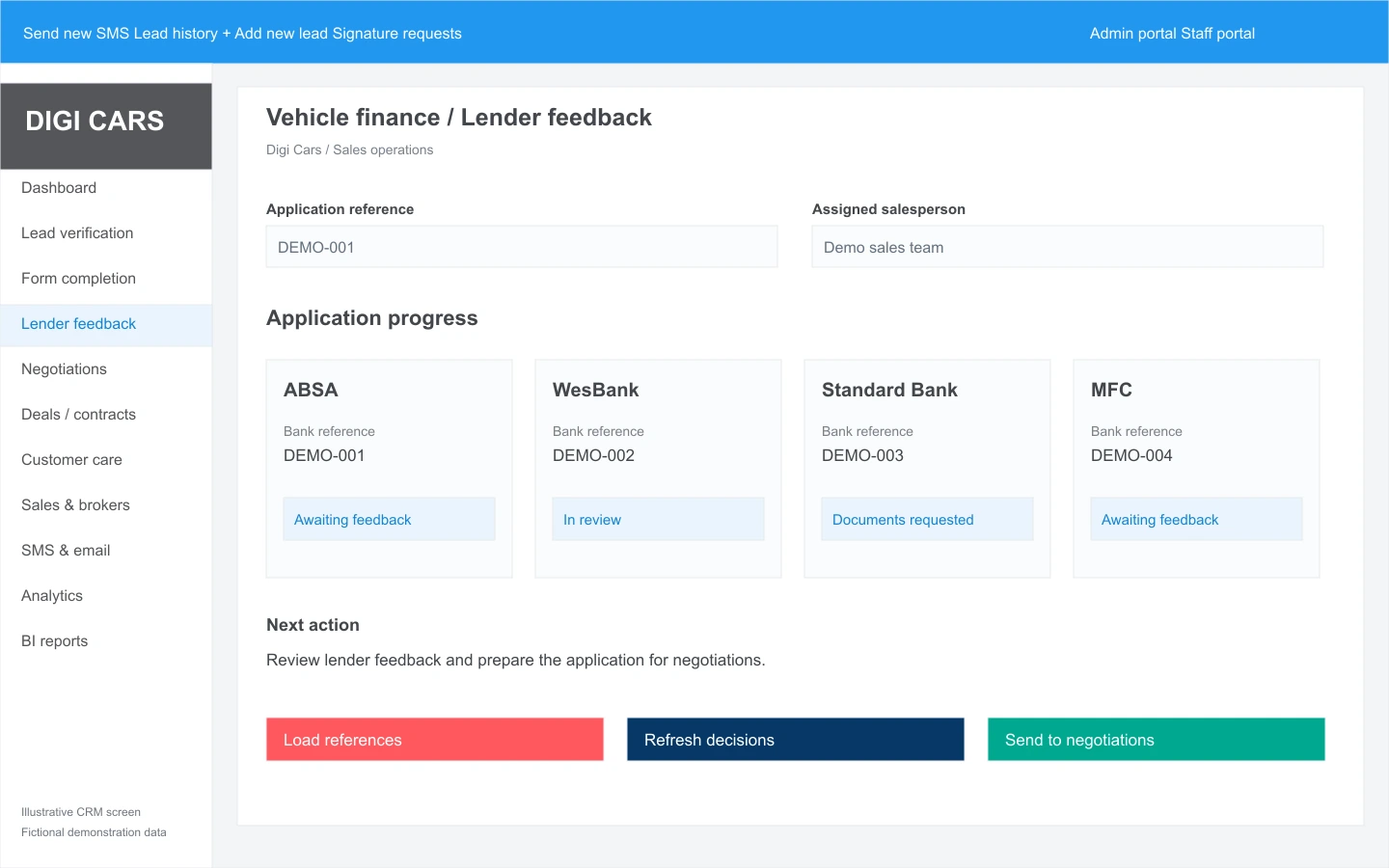Select bank reference DEMO-001 in ABSA card
The height and width of the screenshot is (868, 1389).
(324, 455)
